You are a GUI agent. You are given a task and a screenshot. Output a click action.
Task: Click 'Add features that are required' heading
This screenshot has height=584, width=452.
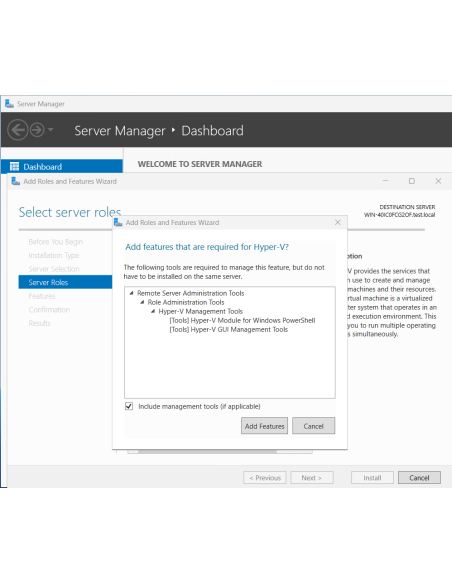207,247
